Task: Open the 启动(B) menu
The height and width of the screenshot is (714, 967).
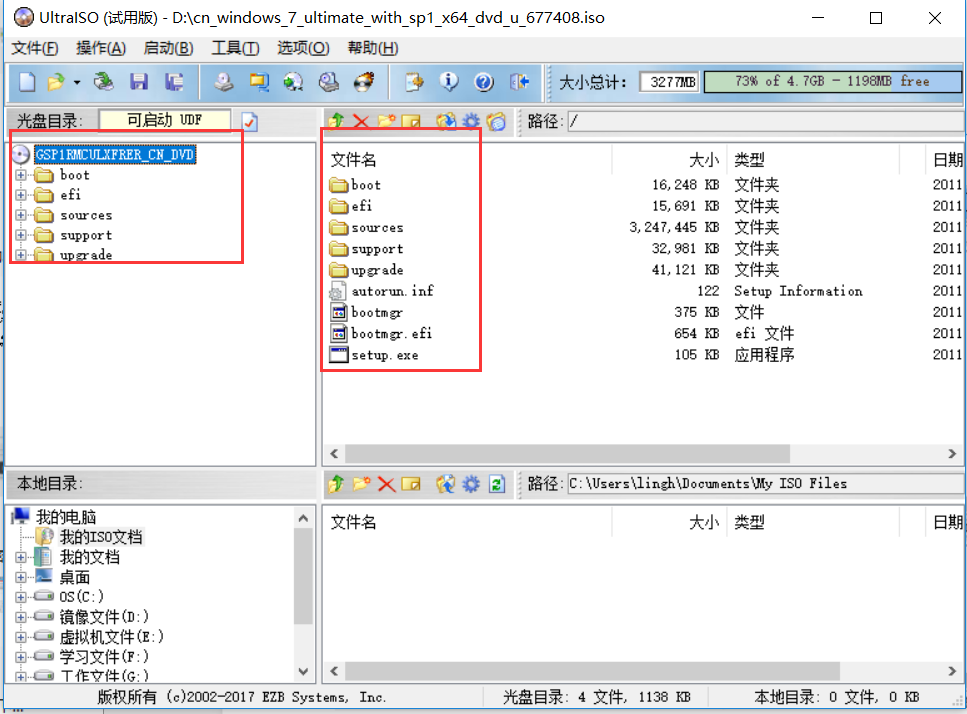Action: (168, 48)
